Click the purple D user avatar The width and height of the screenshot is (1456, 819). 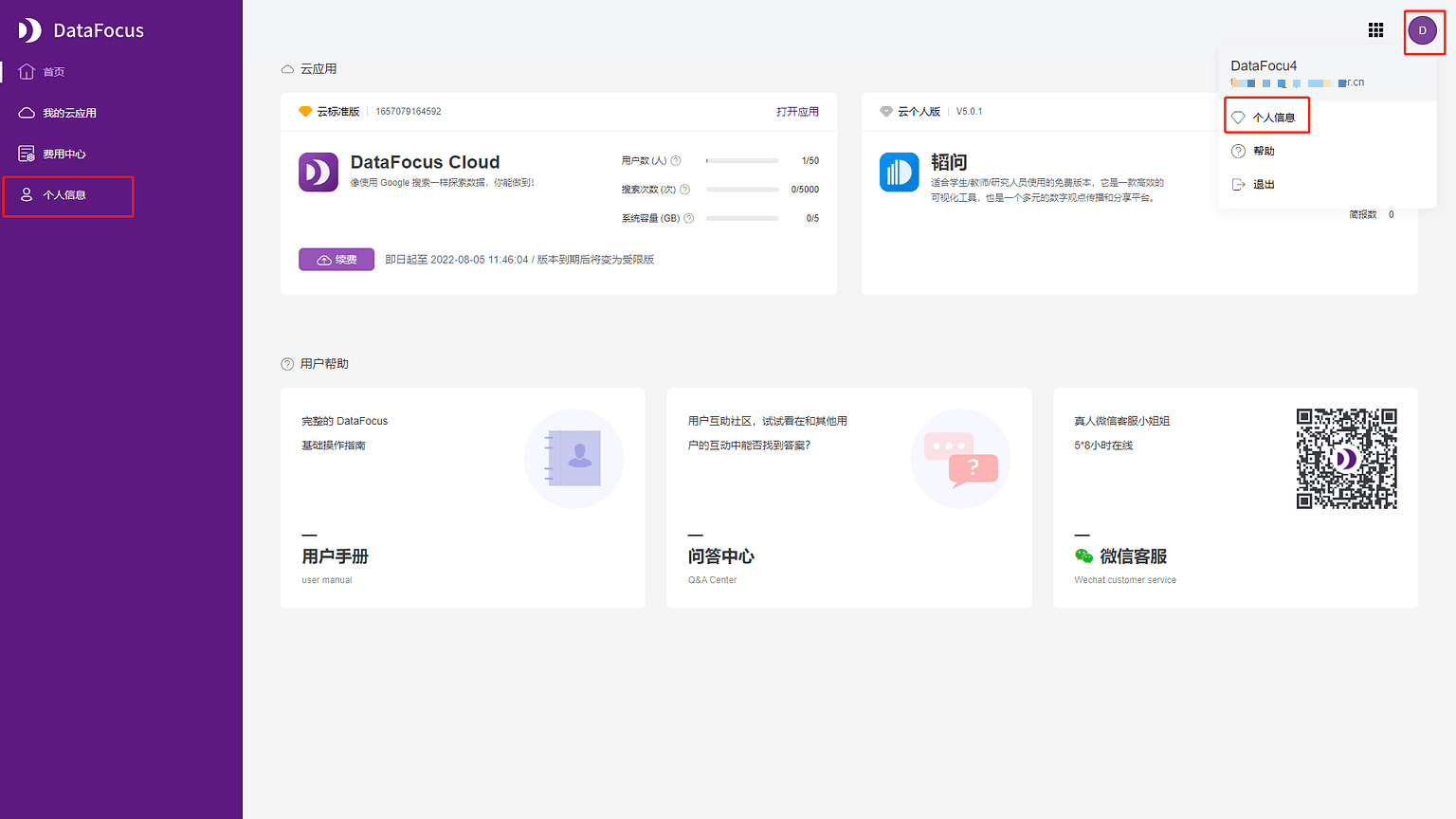tap(1422, 30)
